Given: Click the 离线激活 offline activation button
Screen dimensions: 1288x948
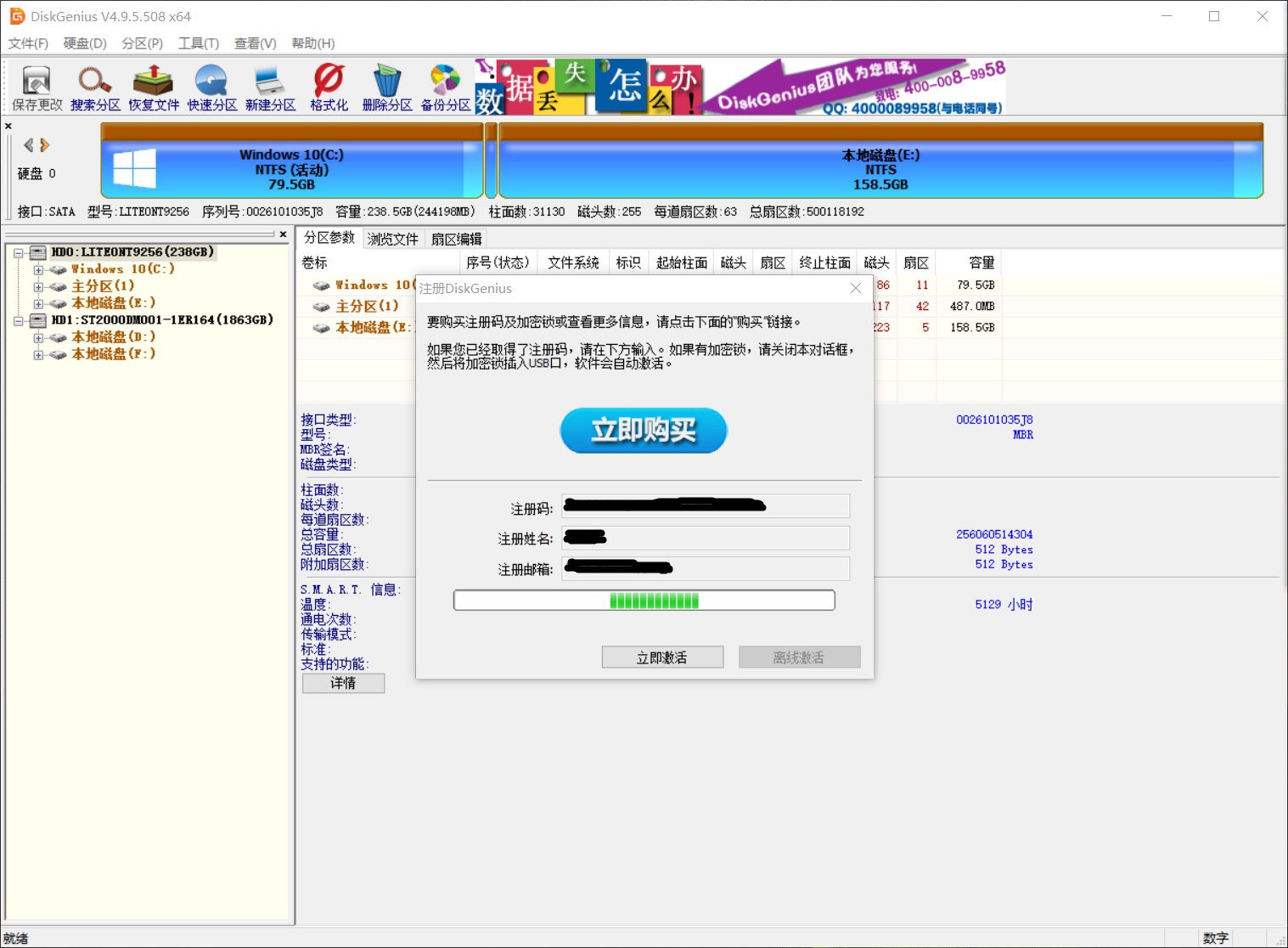Looking at the screenshot, I should pyautogui.click(x=799, y=657).
